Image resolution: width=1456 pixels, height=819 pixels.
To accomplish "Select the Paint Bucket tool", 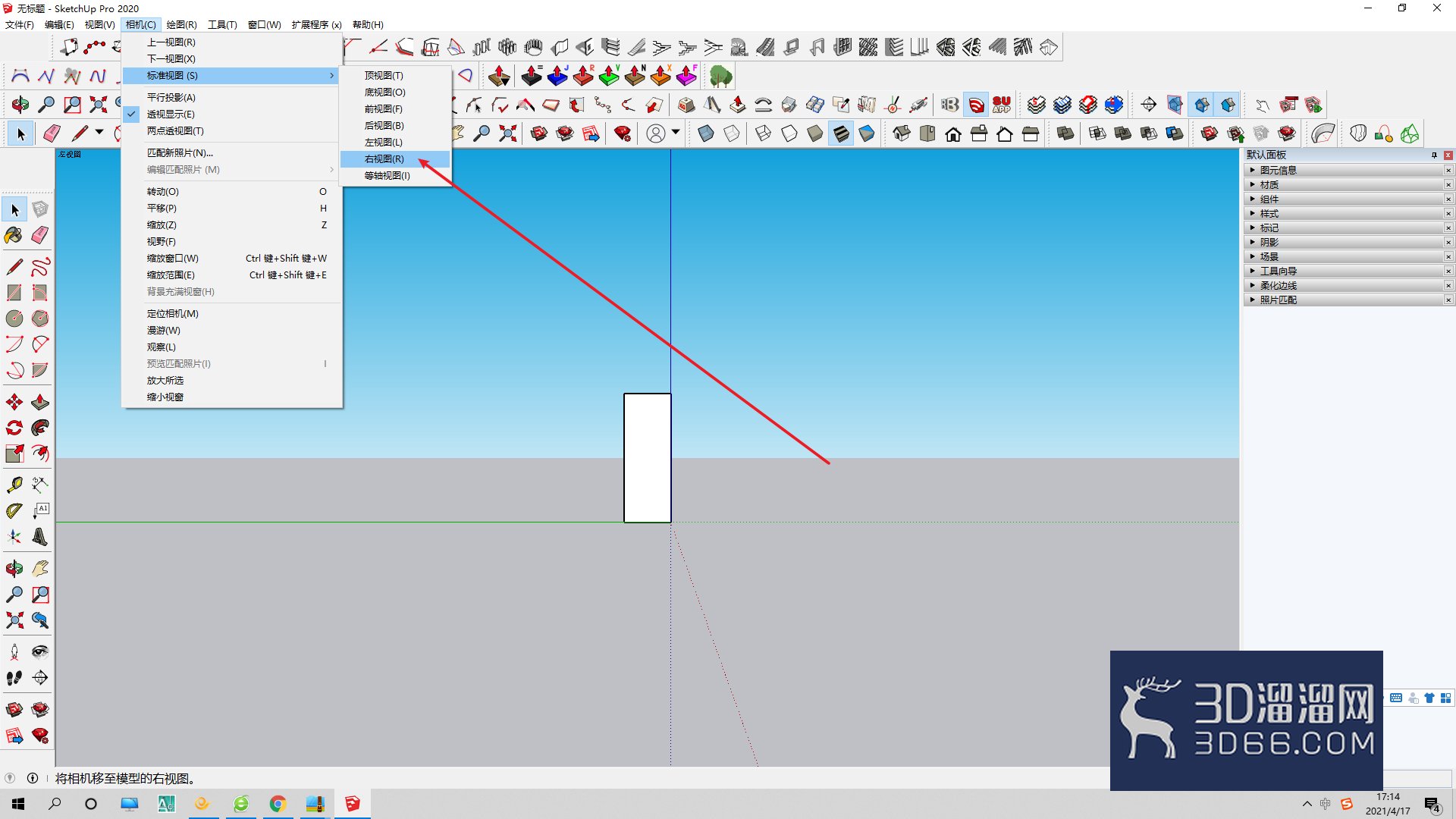I will pos(14,235).
